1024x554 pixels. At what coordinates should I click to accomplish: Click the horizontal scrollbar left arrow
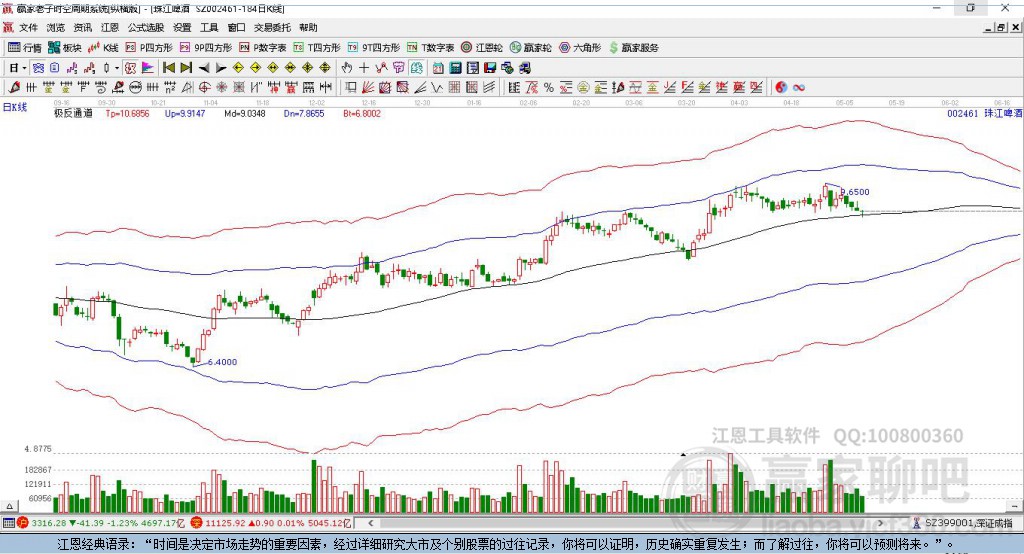pos(371,523)
